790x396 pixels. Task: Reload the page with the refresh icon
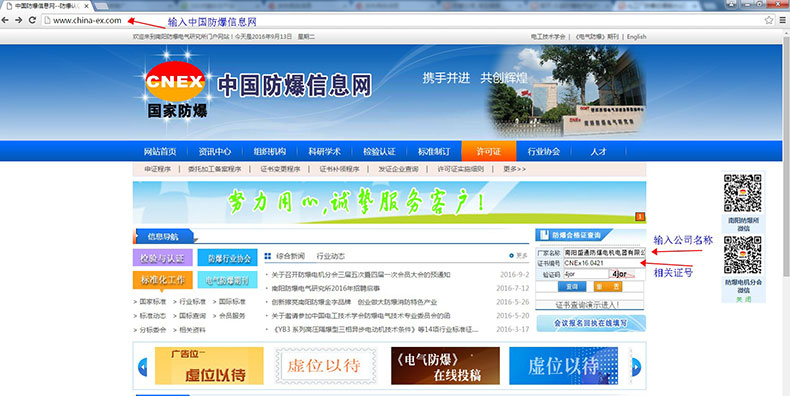(x=32, y=20)
